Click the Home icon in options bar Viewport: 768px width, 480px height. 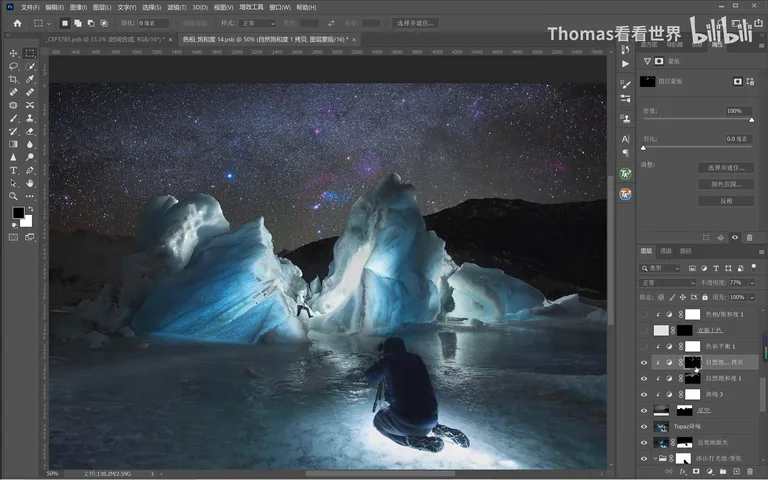(17, 23)
